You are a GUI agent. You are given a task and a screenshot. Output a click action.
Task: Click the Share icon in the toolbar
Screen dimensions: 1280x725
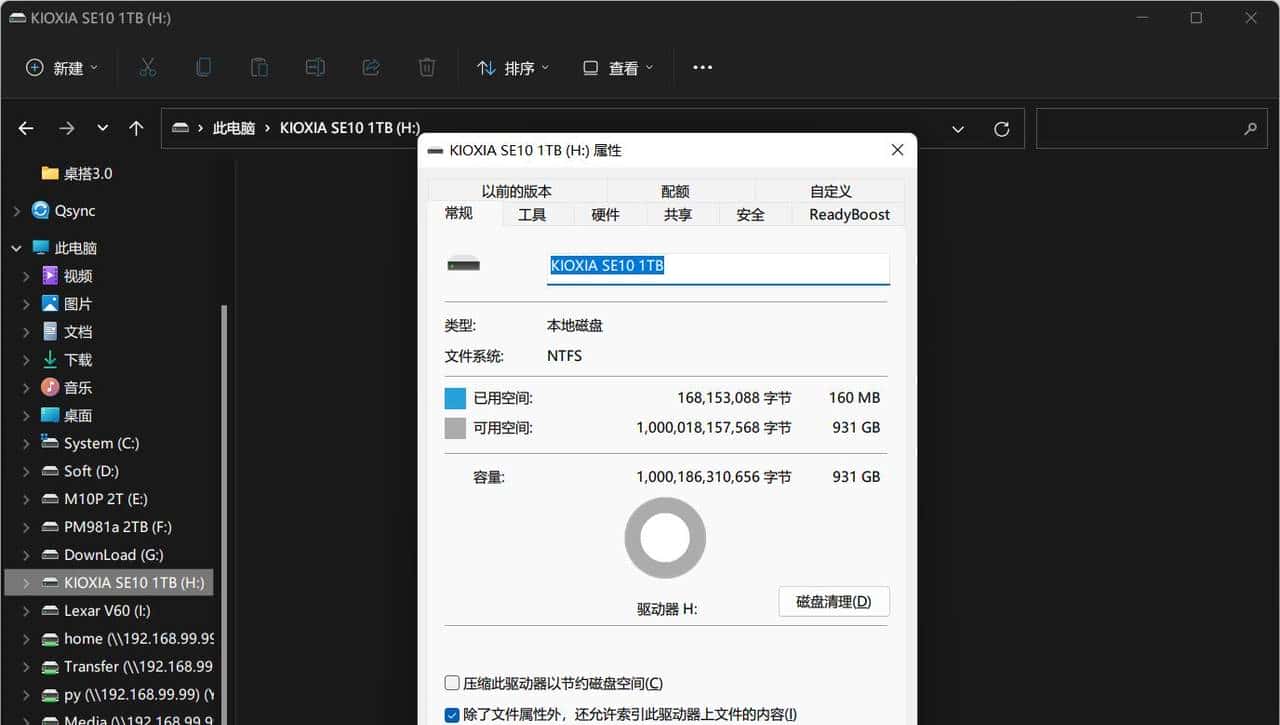[371, 66]
